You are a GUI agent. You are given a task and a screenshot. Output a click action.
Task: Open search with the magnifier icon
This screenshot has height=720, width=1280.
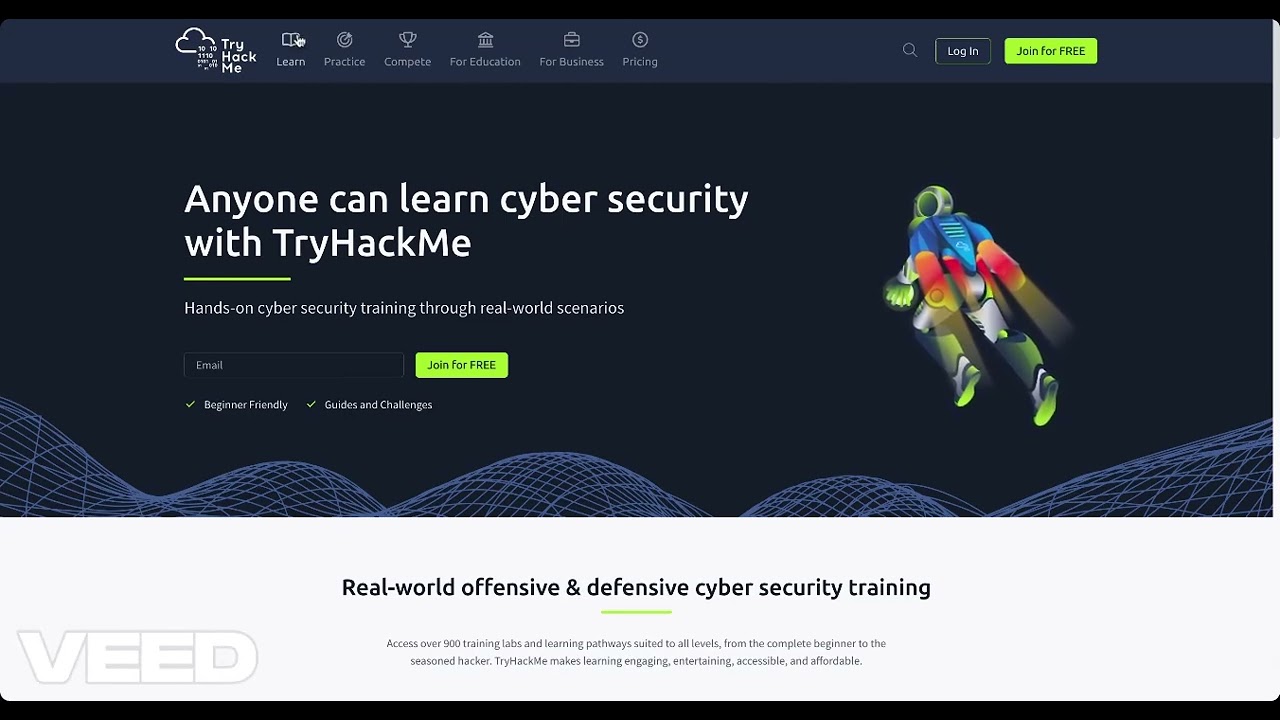pyautogui.click(x=910, y=50)
